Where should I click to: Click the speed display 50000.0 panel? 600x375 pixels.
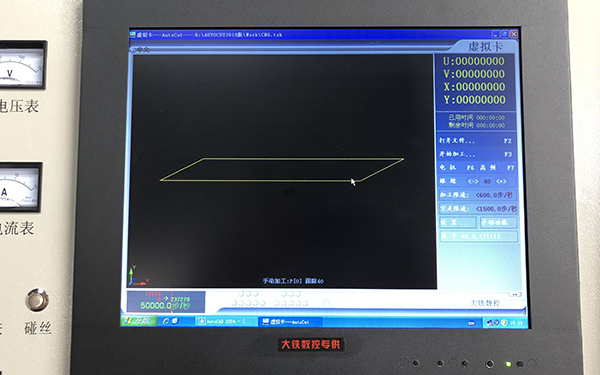[166, 302]
